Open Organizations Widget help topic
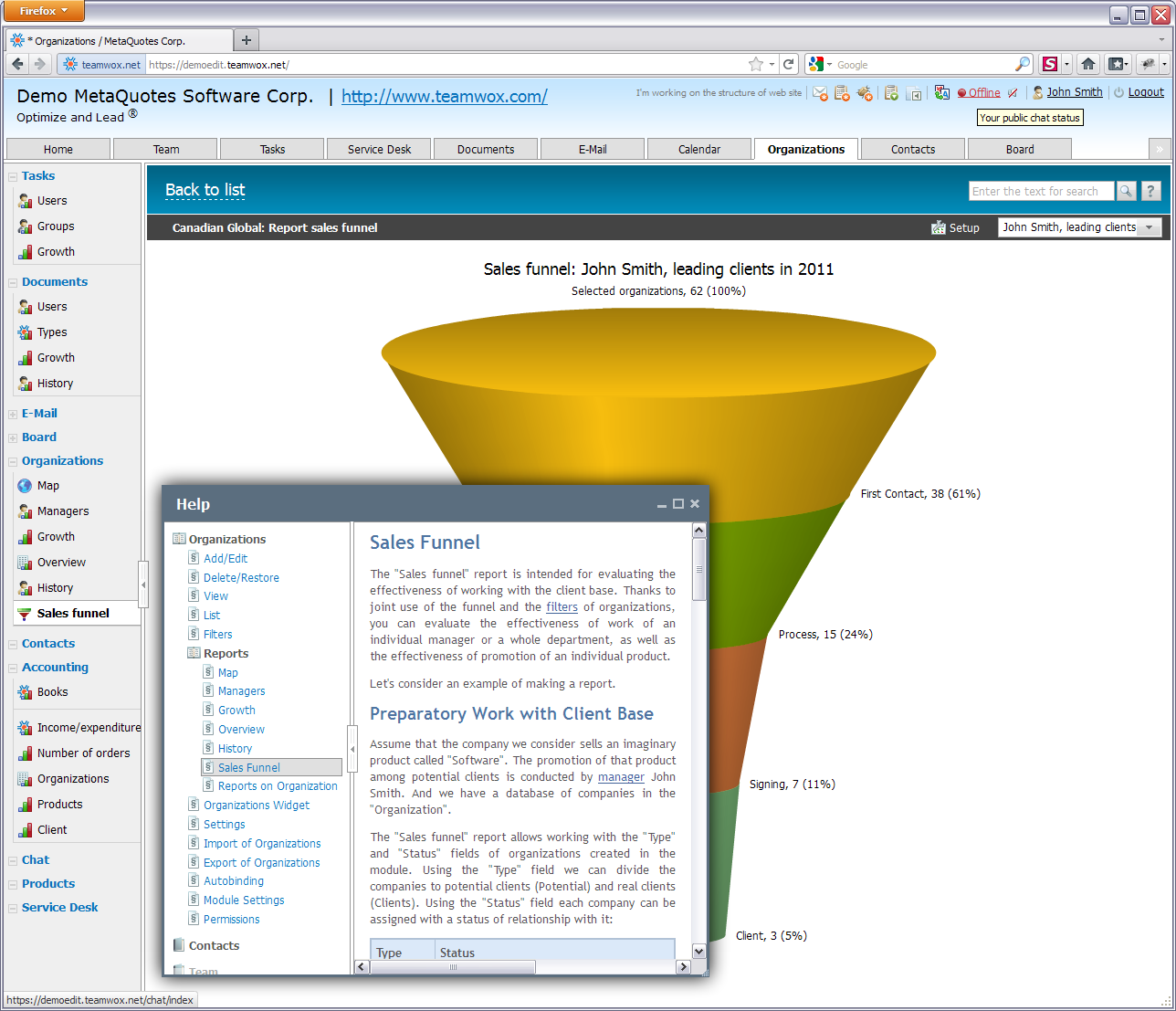This screenshot has width=1176, height=1011. [257, 806]
